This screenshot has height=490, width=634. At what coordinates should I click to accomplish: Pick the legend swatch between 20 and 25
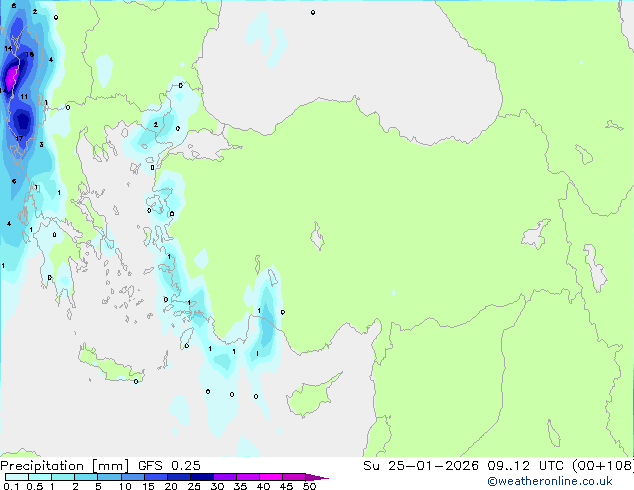(x=179, y=477)
